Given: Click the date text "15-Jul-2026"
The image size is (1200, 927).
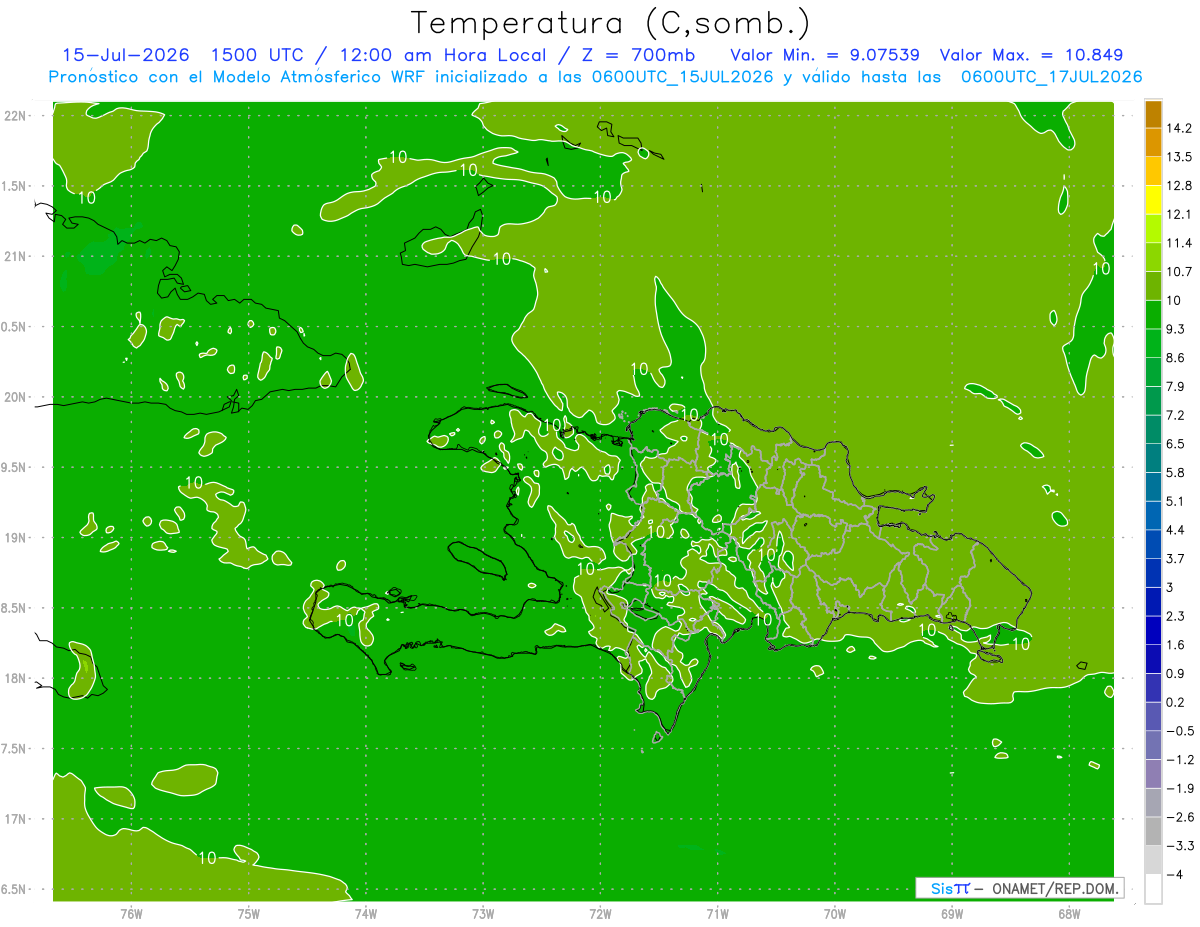Looking at the screenshot, I should pos(127,55).
